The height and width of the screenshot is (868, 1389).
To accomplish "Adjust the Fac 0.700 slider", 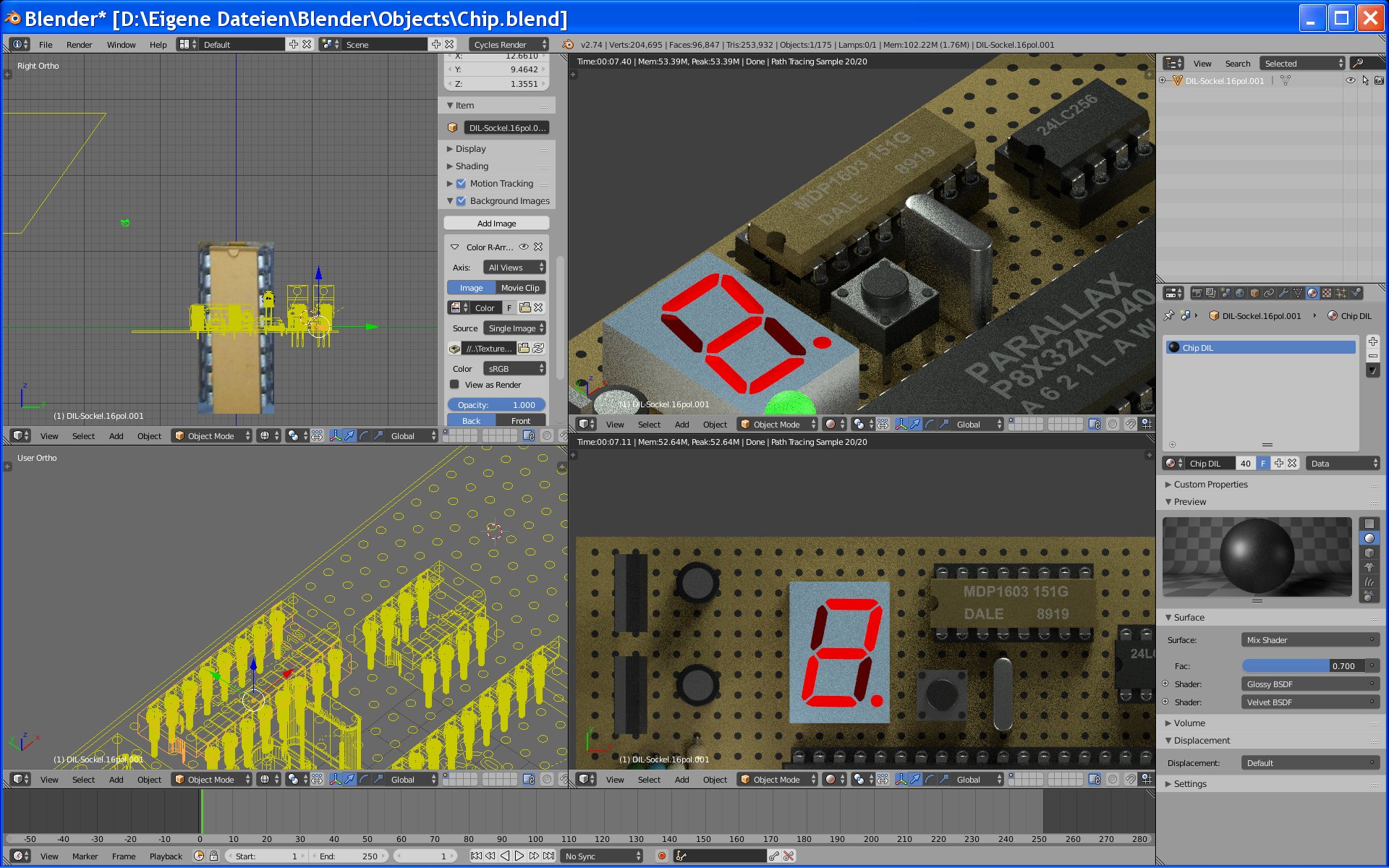I will [1302, 666].
